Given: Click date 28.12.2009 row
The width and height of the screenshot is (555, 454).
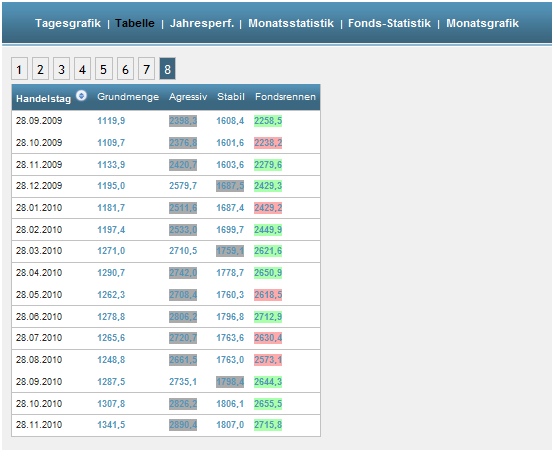Looking at the screenshot, I should (166, 186).
